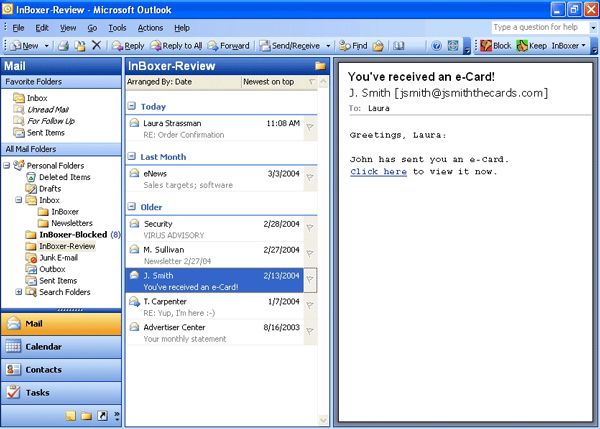600x429 pixels.
Task: Click Reply to All button
Action: (x=176, y=46)
